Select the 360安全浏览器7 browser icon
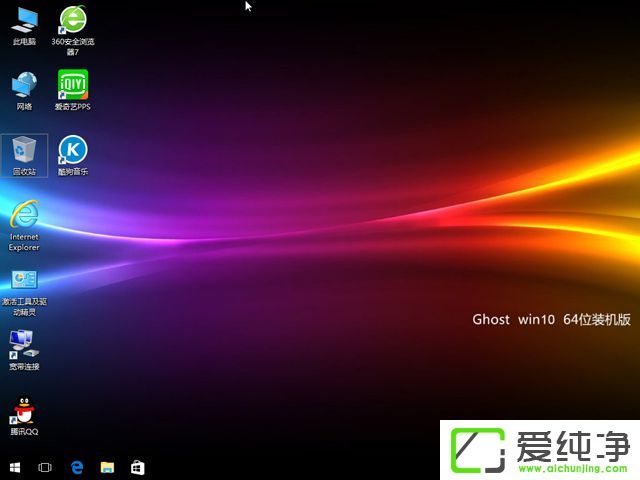This screenshot has width=640, height=480. click(72, 20)
